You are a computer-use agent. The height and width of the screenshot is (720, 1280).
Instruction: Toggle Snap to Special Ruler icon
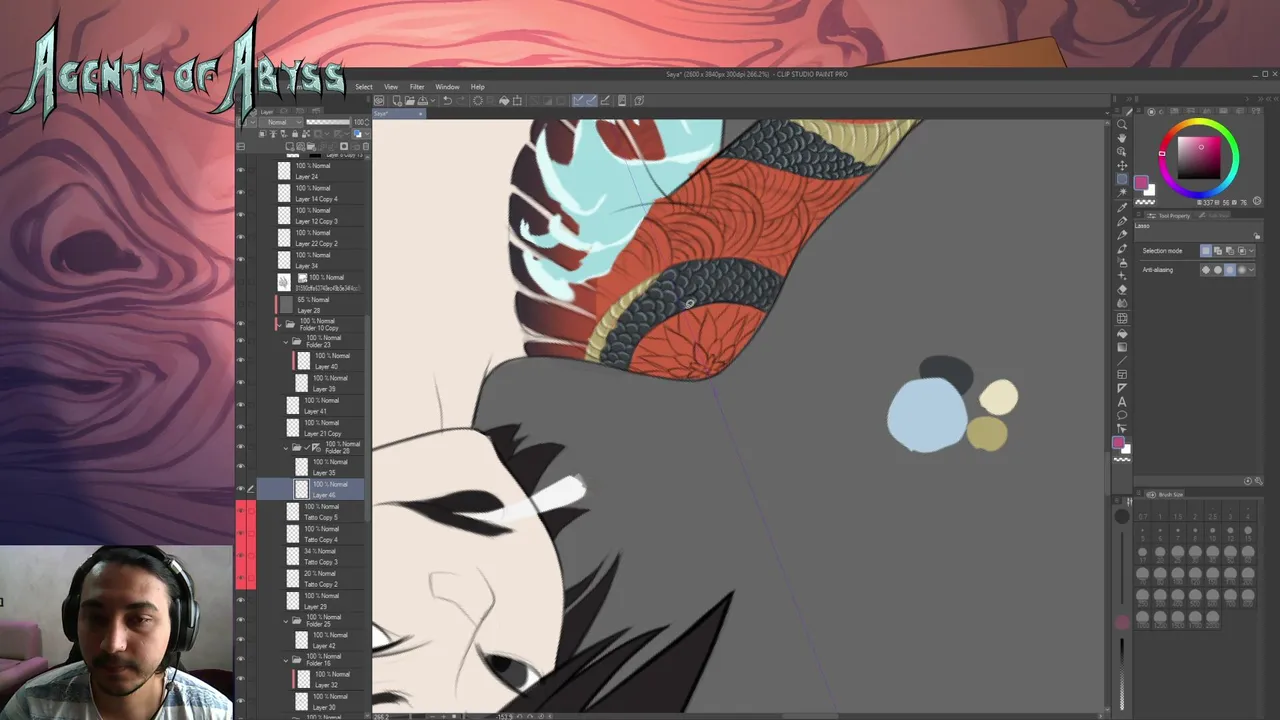(591, 100)
